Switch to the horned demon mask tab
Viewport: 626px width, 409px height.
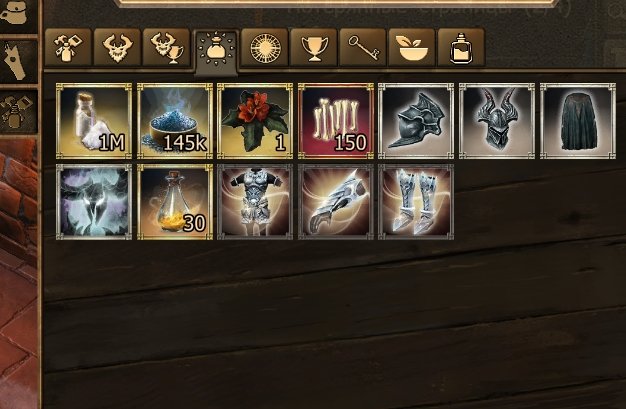117,48
